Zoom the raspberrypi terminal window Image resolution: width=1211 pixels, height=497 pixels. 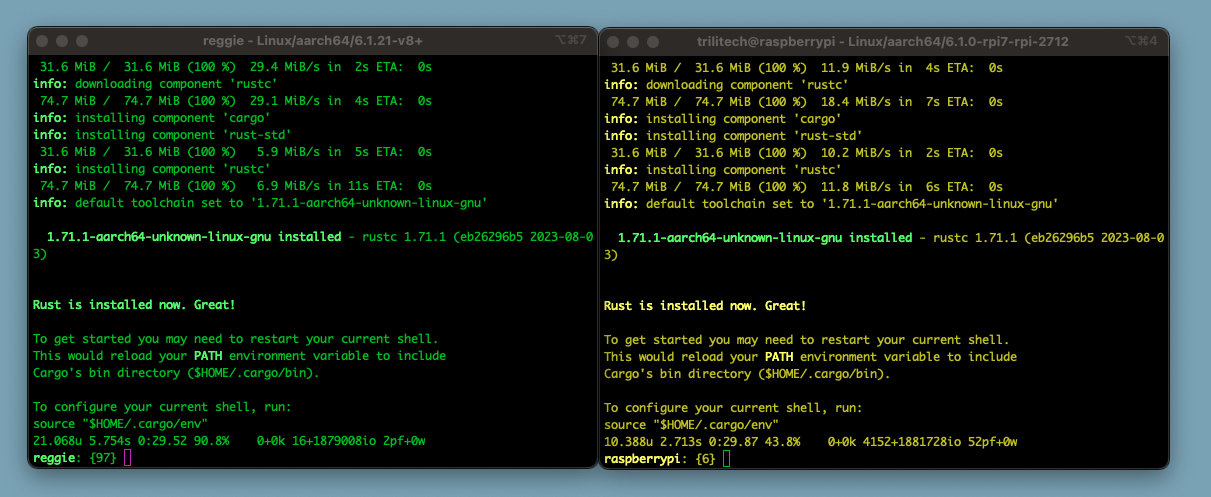point(654,41)
